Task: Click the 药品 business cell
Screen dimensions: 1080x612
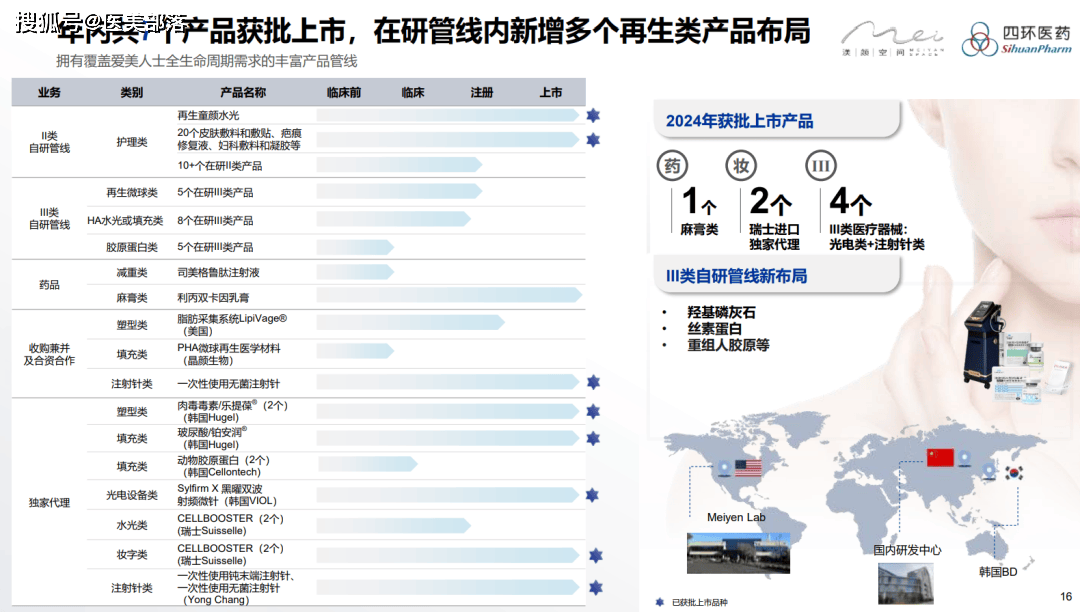Action: click(49, 284)
